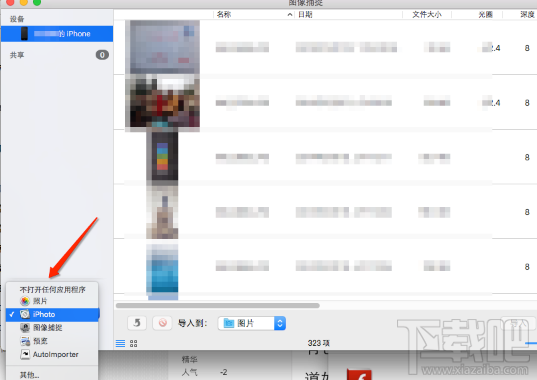The width and height of the screenshot is (537, 380).
Task: Choose 不打开任何应用程序 from the popup menu
Action: [x=52, y=290]
